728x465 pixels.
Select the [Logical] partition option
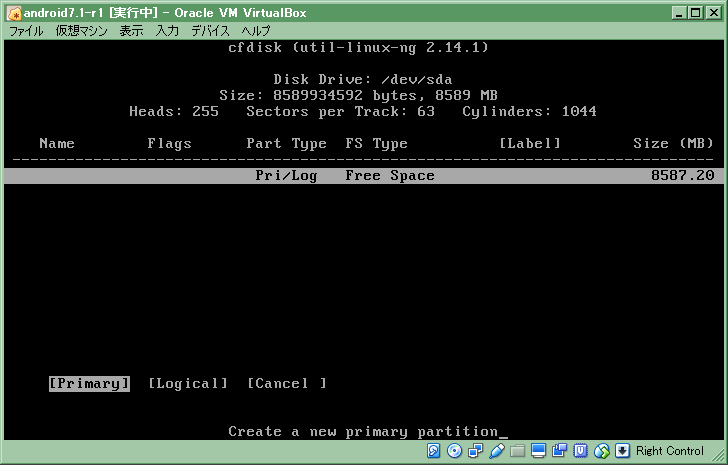coord(188,384)
